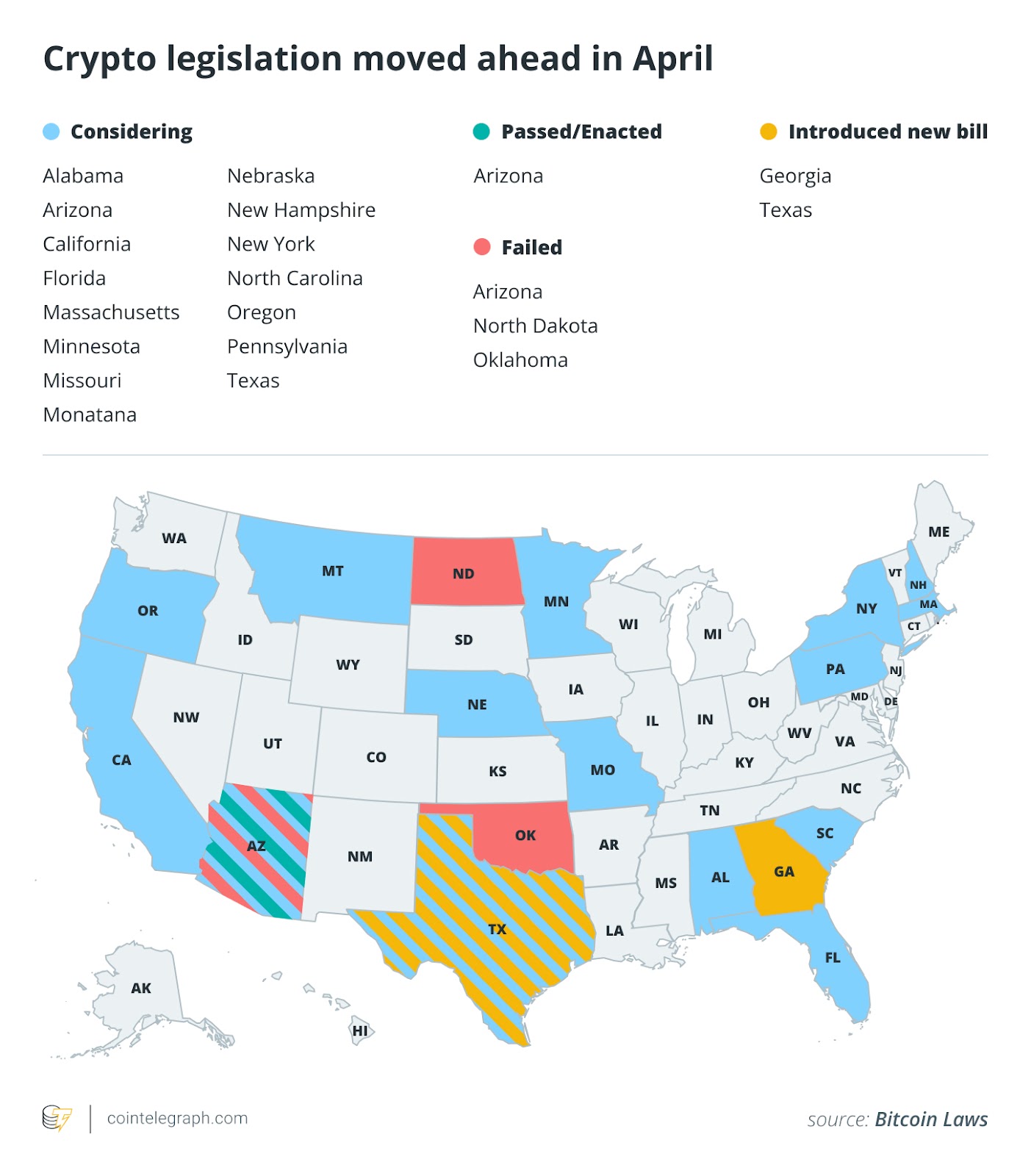1031x1176 pixels.
Task: Click the Cointelegraph logo icon
Action: coord(57,1118)
